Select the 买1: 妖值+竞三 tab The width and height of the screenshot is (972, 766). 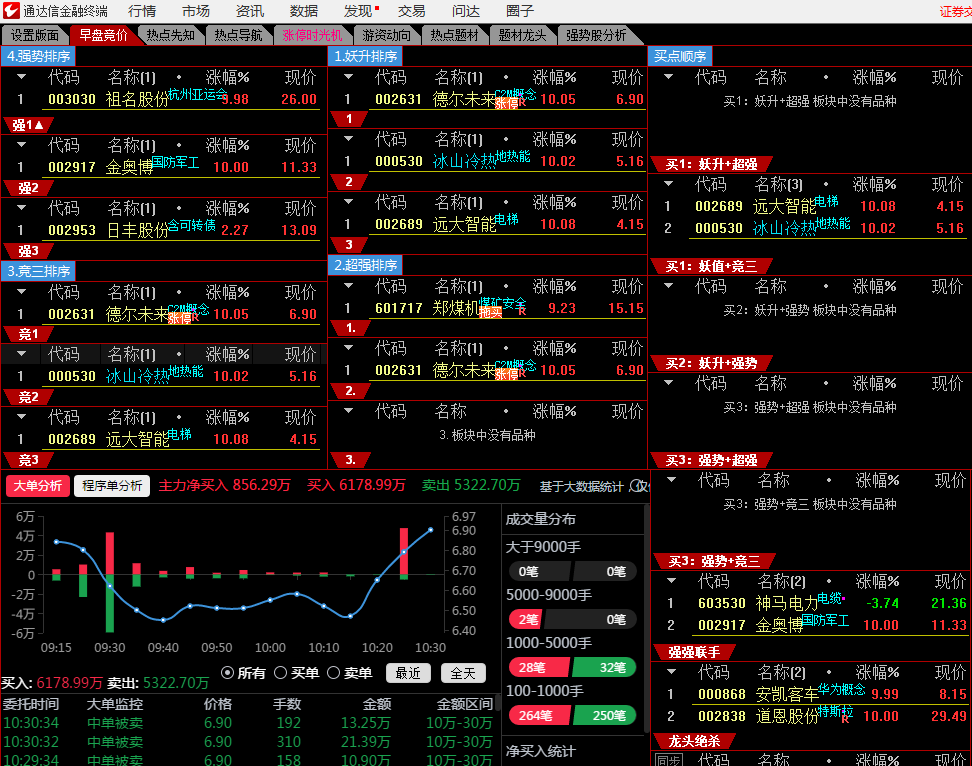(711, 266)
